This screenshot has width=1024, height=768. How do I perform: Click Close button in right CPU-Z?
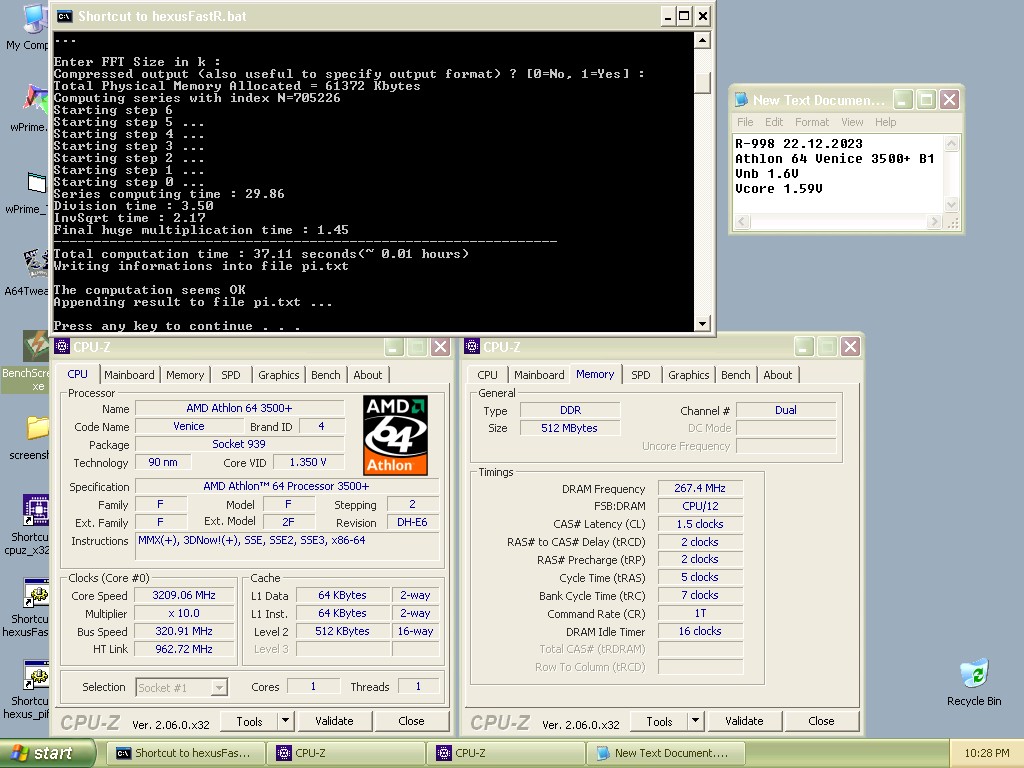coord(822,721)
